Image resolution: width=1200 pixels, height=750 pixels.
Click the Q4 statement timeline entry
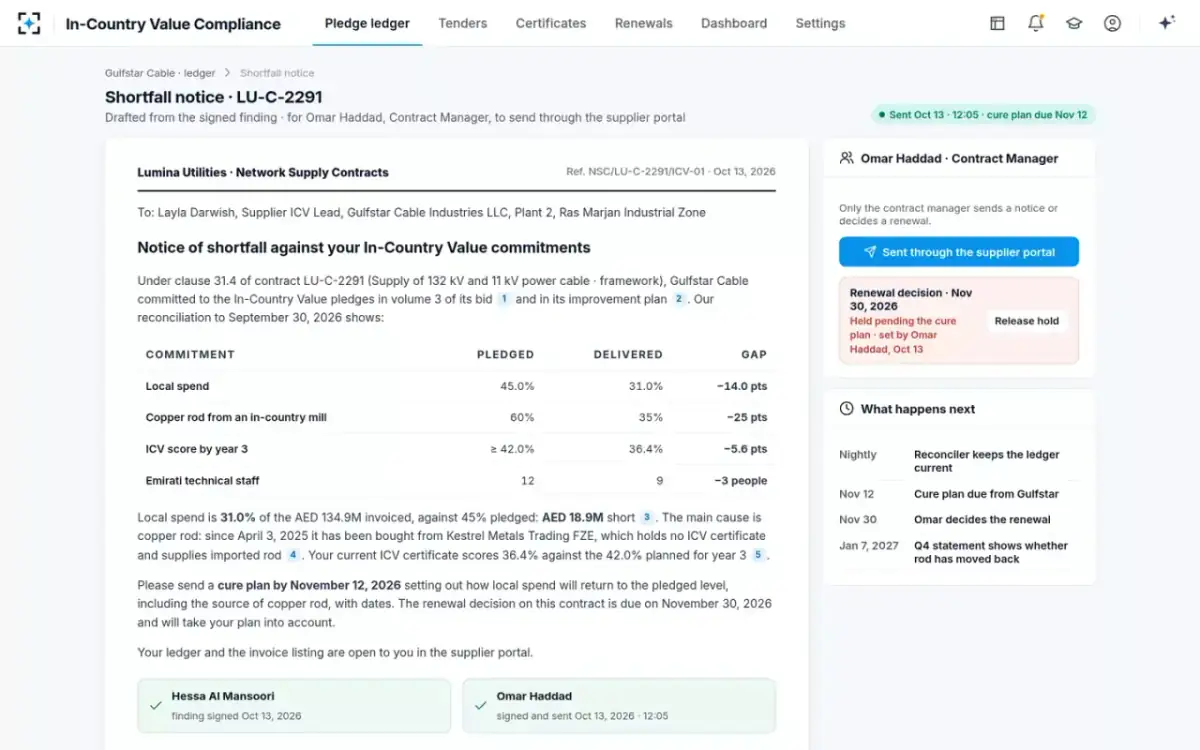pyautogui.click(x=991, y=552)
